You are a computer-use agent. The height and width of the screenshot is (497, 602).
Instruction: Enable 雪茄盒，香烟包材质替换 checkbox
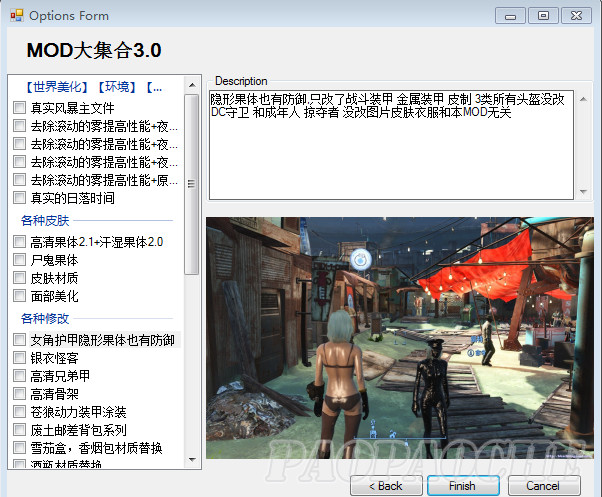click(x=19, y=447)
